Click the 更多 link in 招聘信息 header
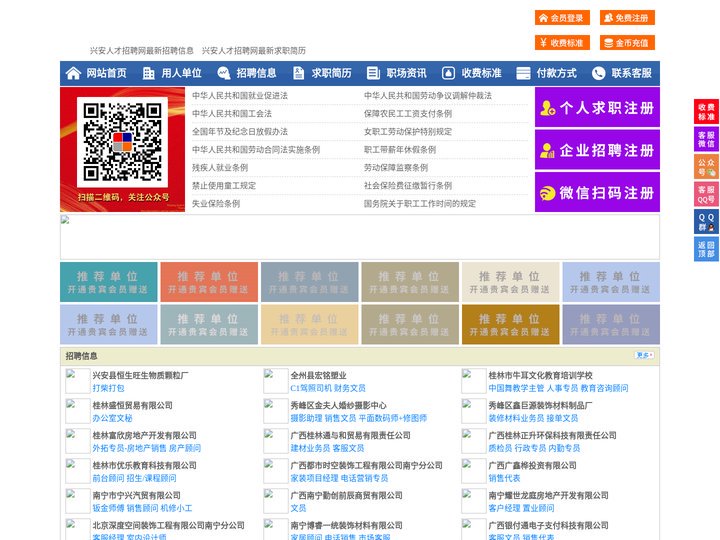Image resolution: width=720 pixels, height=540 pixels. tap(644, 355)
